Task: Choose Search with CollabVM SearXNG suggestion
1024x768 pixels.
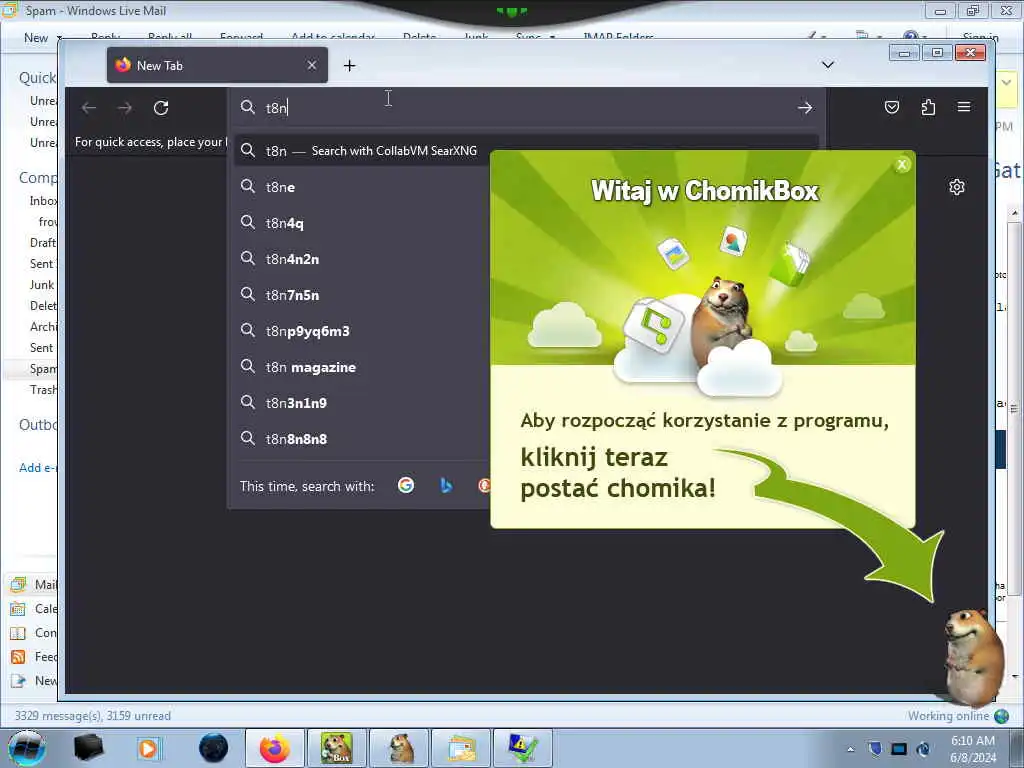Action: pos(362,151)
